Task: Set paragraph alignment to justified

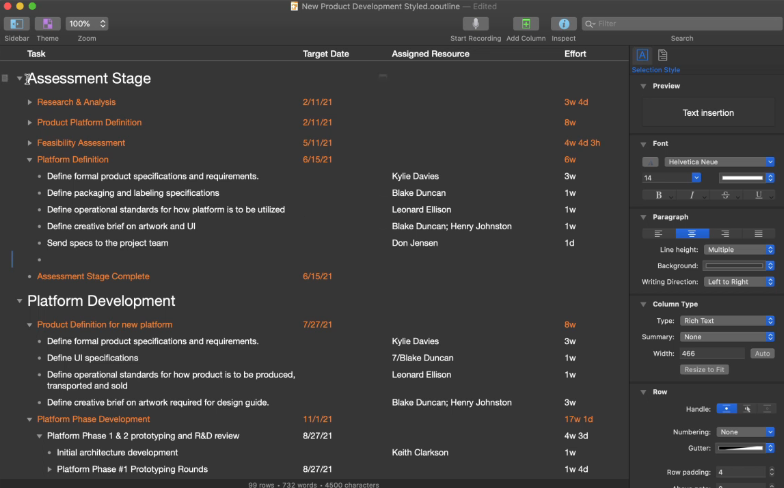Action: pos(758,234)
